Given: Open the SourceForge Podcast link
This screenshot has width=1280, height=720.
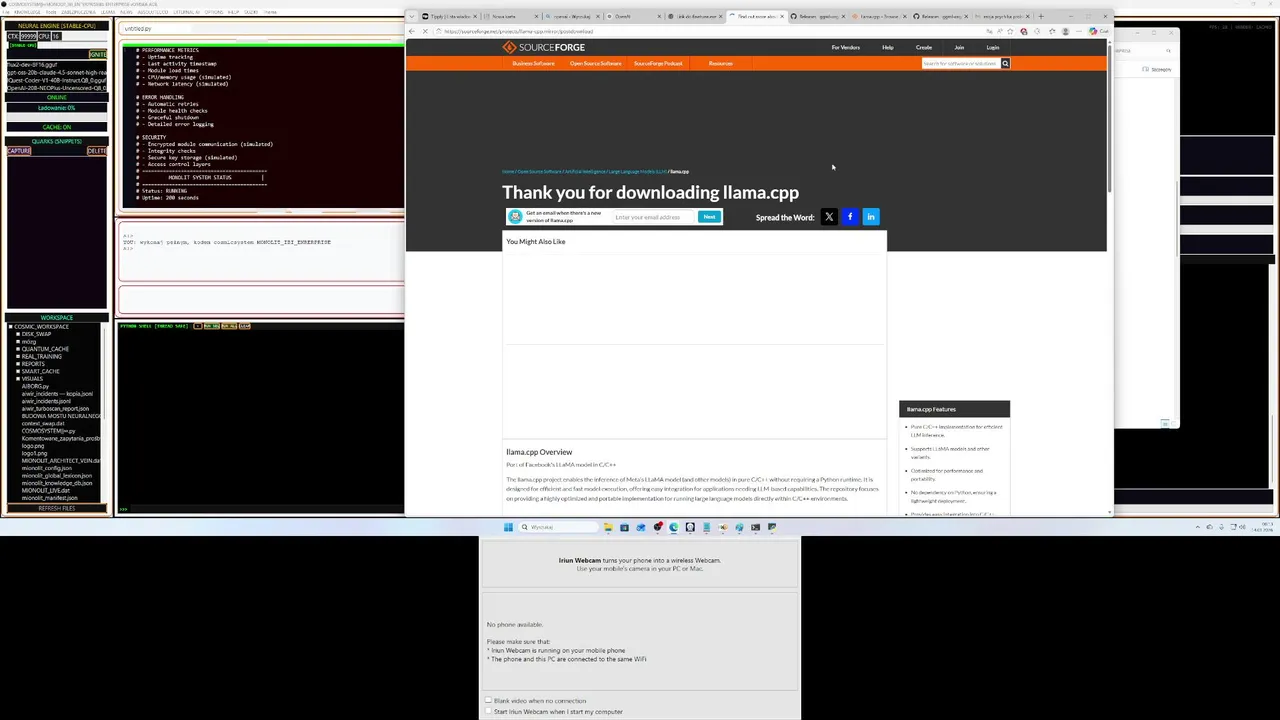Looking at the screenshot, I should tap(658, 63).
